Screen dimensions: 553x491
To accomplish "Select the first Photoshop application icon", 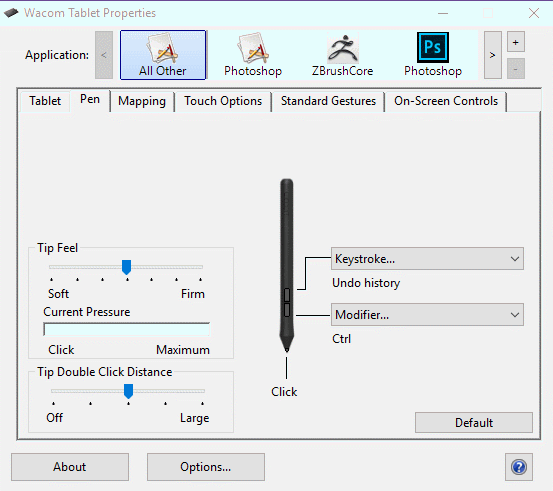I will [253, 55].
